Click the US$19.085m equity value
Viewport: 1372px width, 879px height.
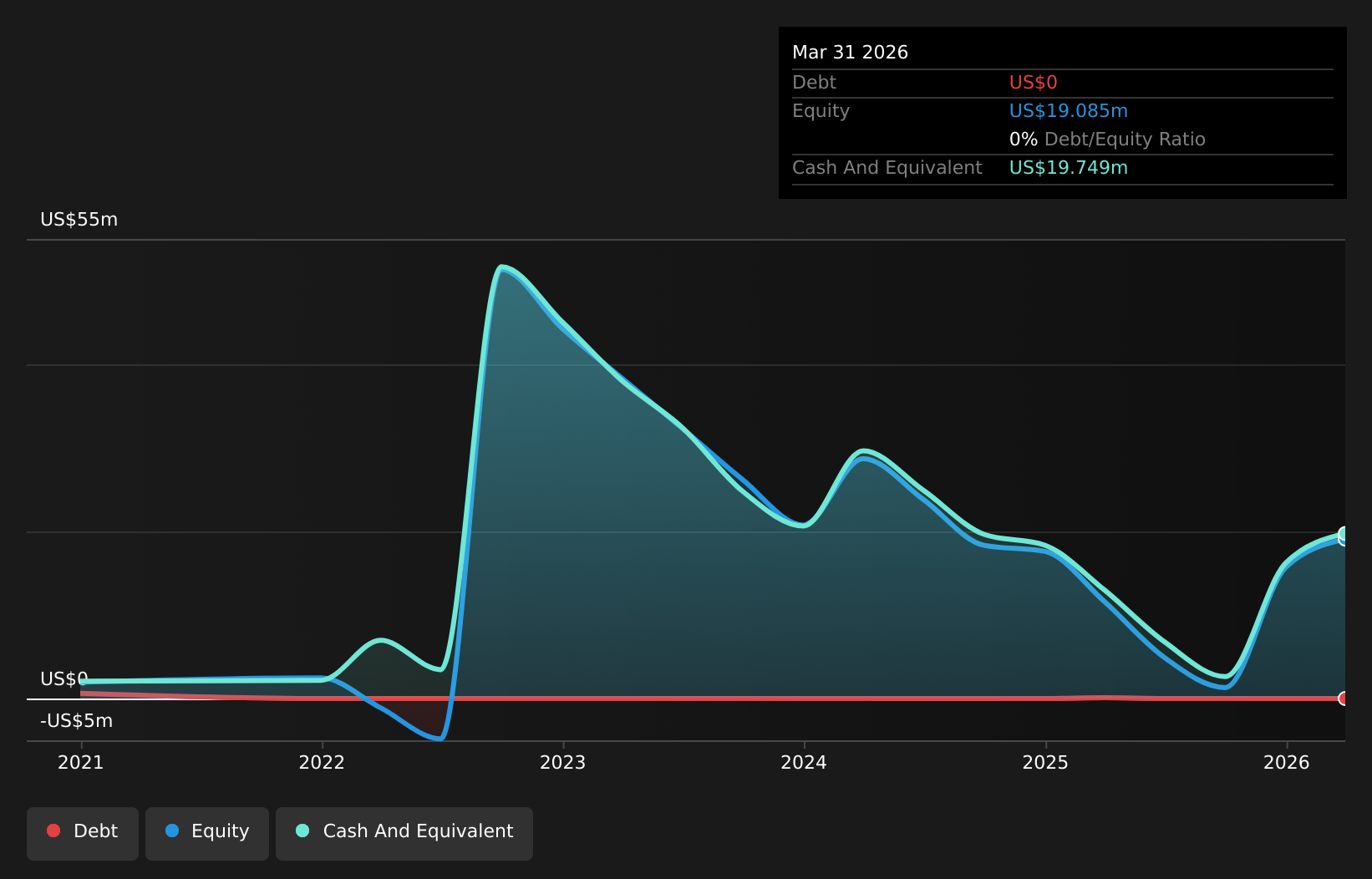(1069, 111)
